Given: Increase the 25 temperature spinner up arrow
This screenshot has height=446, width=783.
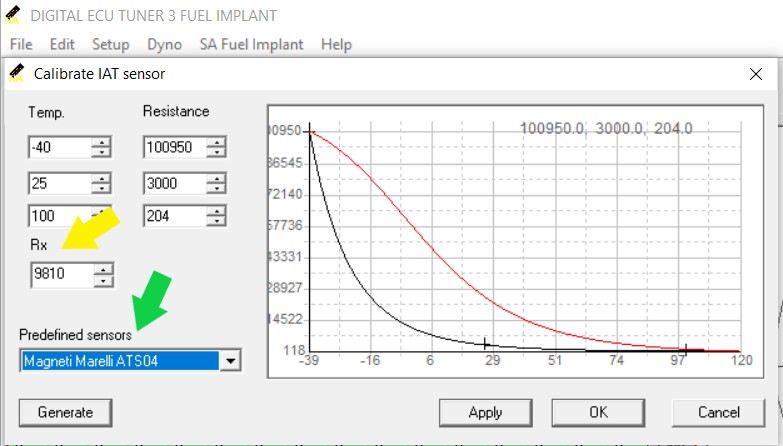Looking at the screenshot, I should (101, 178).
